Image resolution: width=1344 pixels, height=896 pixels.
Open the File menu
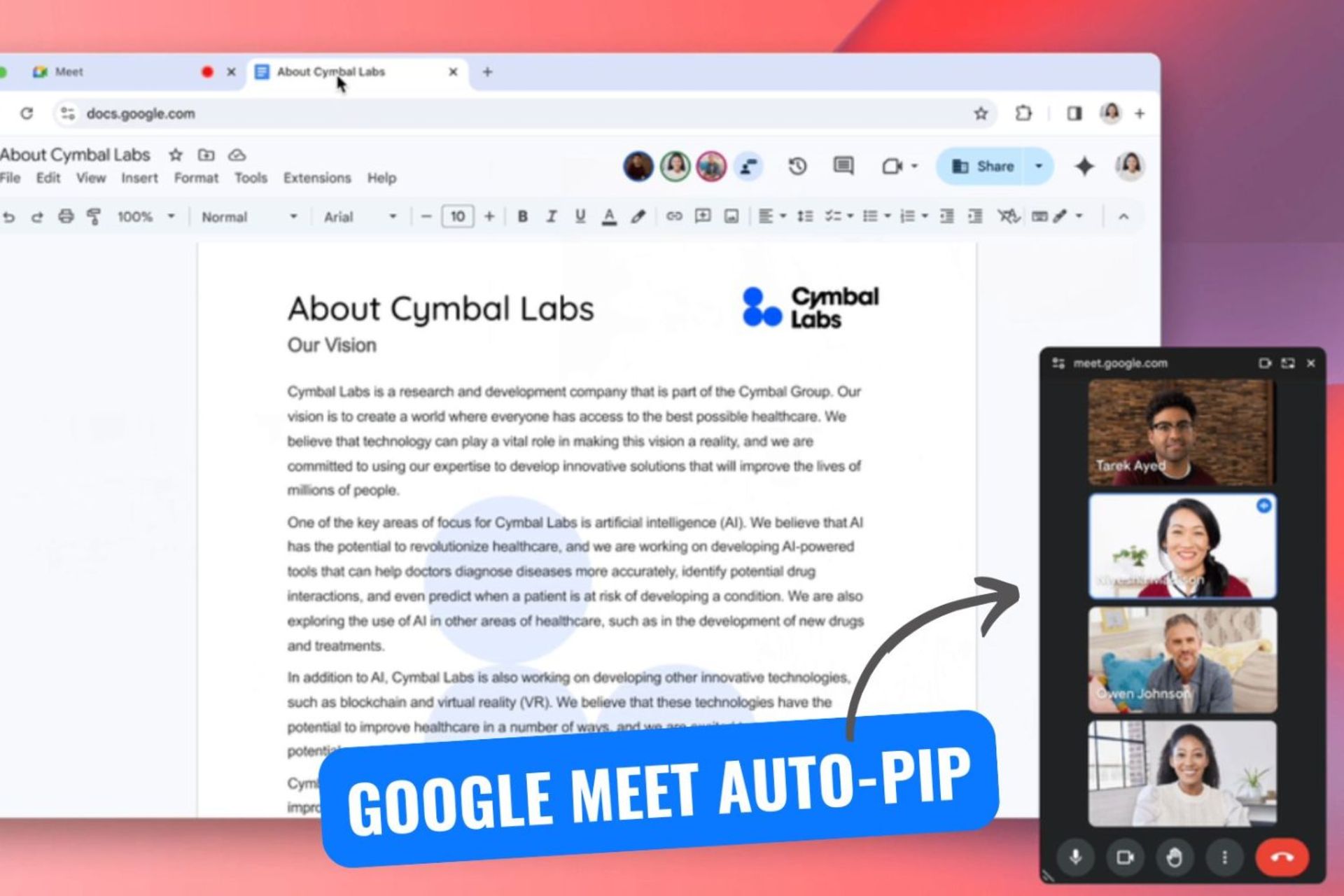pos(10,178)
